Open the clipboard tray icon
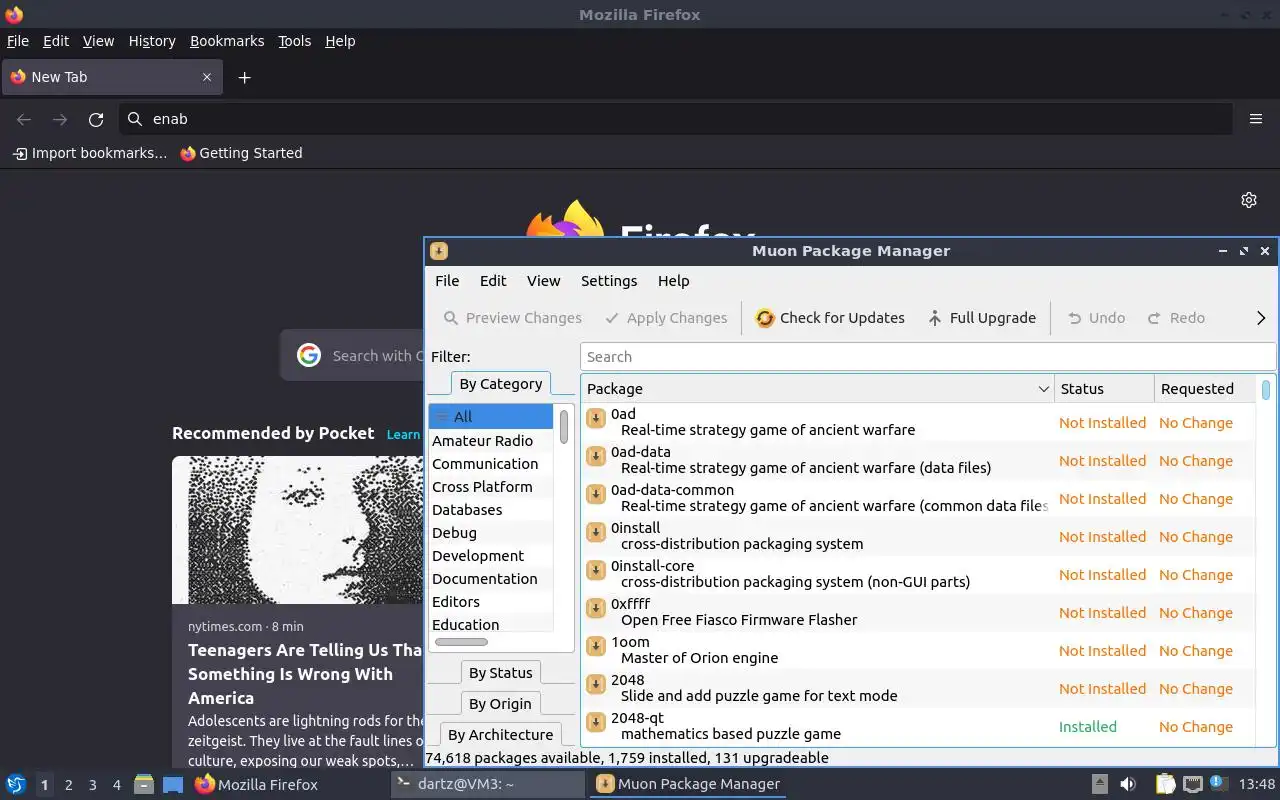The height and width of the screenshot is (800, 1280). point(1166,784)
